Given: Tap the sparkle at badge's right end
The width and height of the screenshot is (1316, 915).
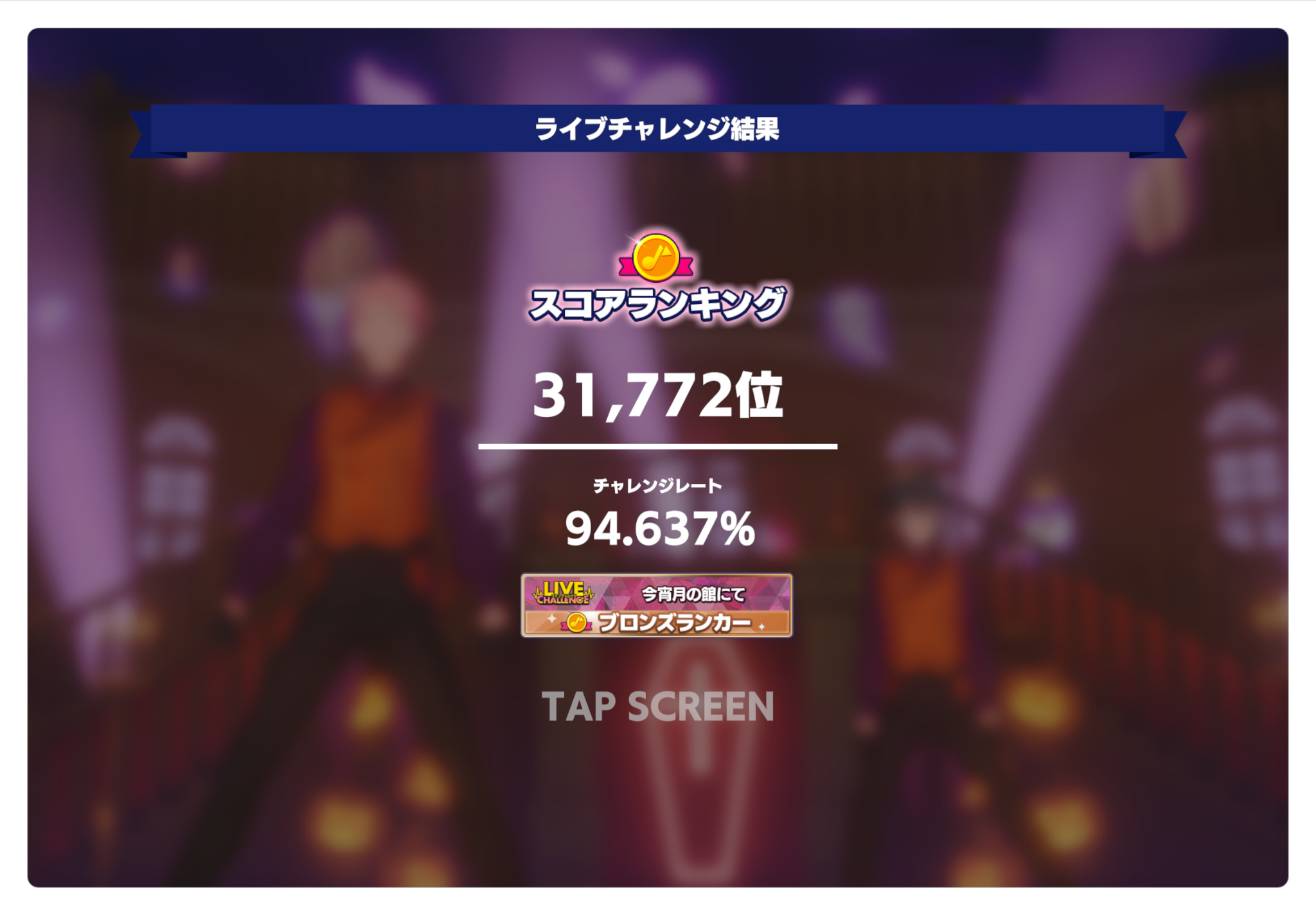Looking at the screenshot, I should [x=762, y=625].
